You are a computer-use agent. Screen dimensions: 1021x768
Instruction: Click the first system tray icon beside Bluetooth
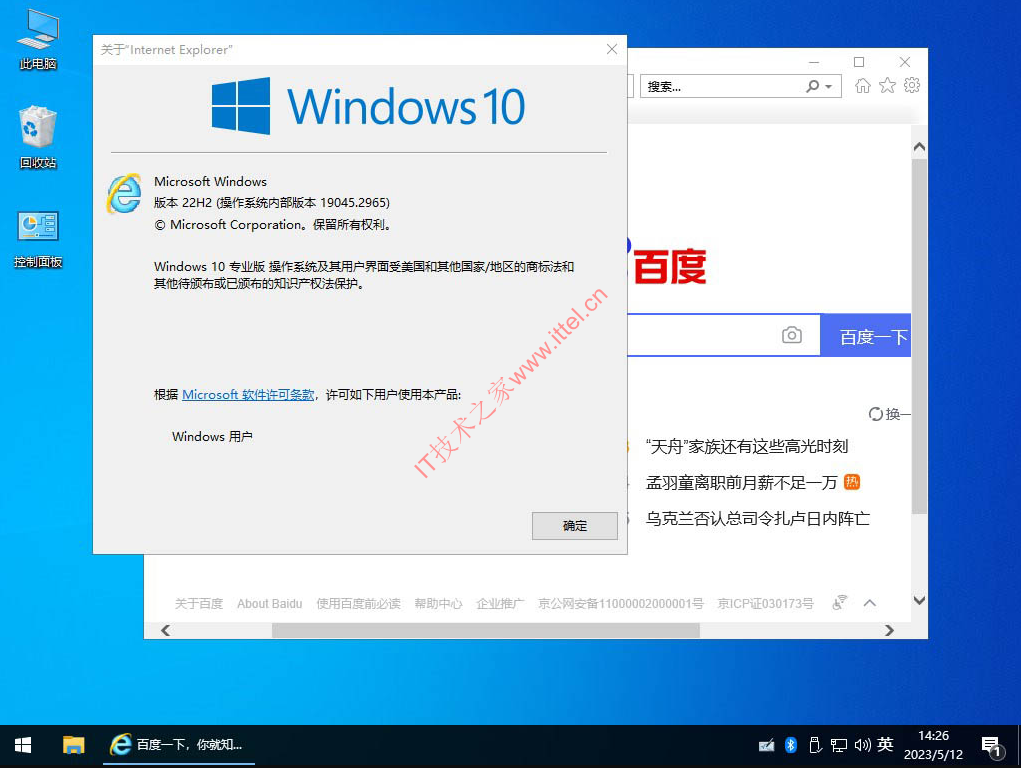pyautogui.click(x=766, y=745)
